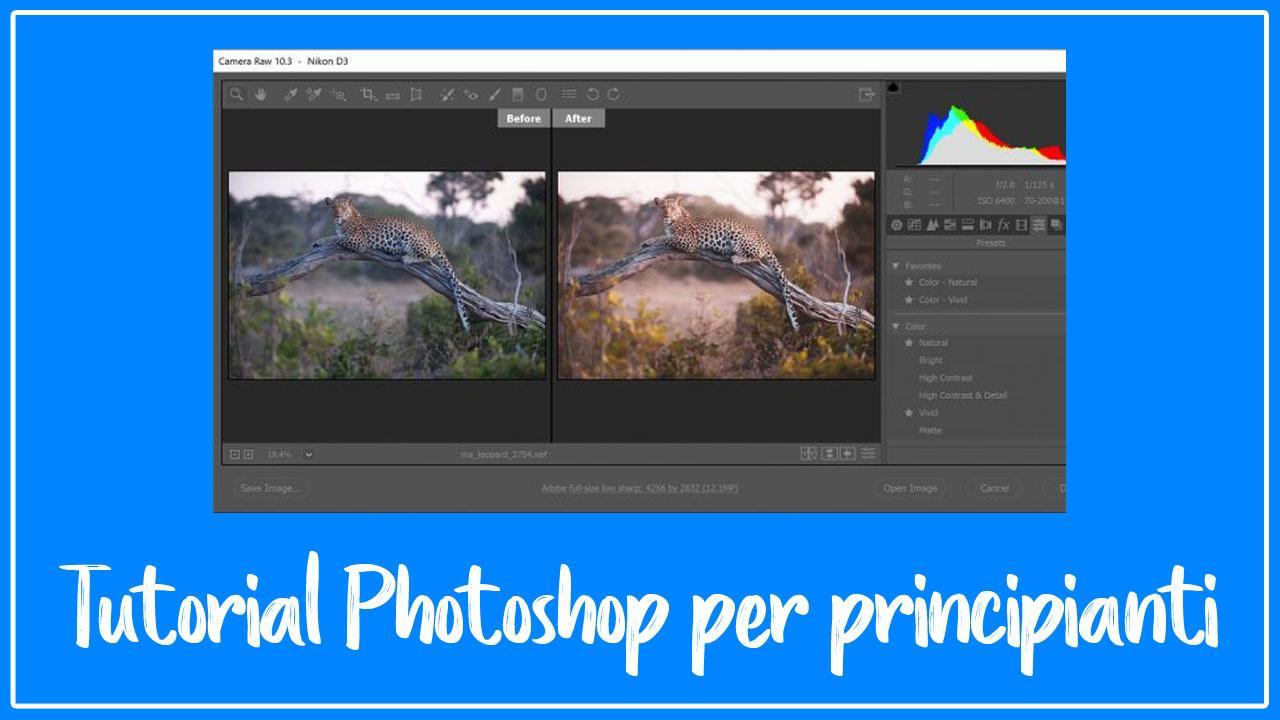Rotate image counterclockwise
Viewport: 1280px width, 720px height.
pos(592,94)
